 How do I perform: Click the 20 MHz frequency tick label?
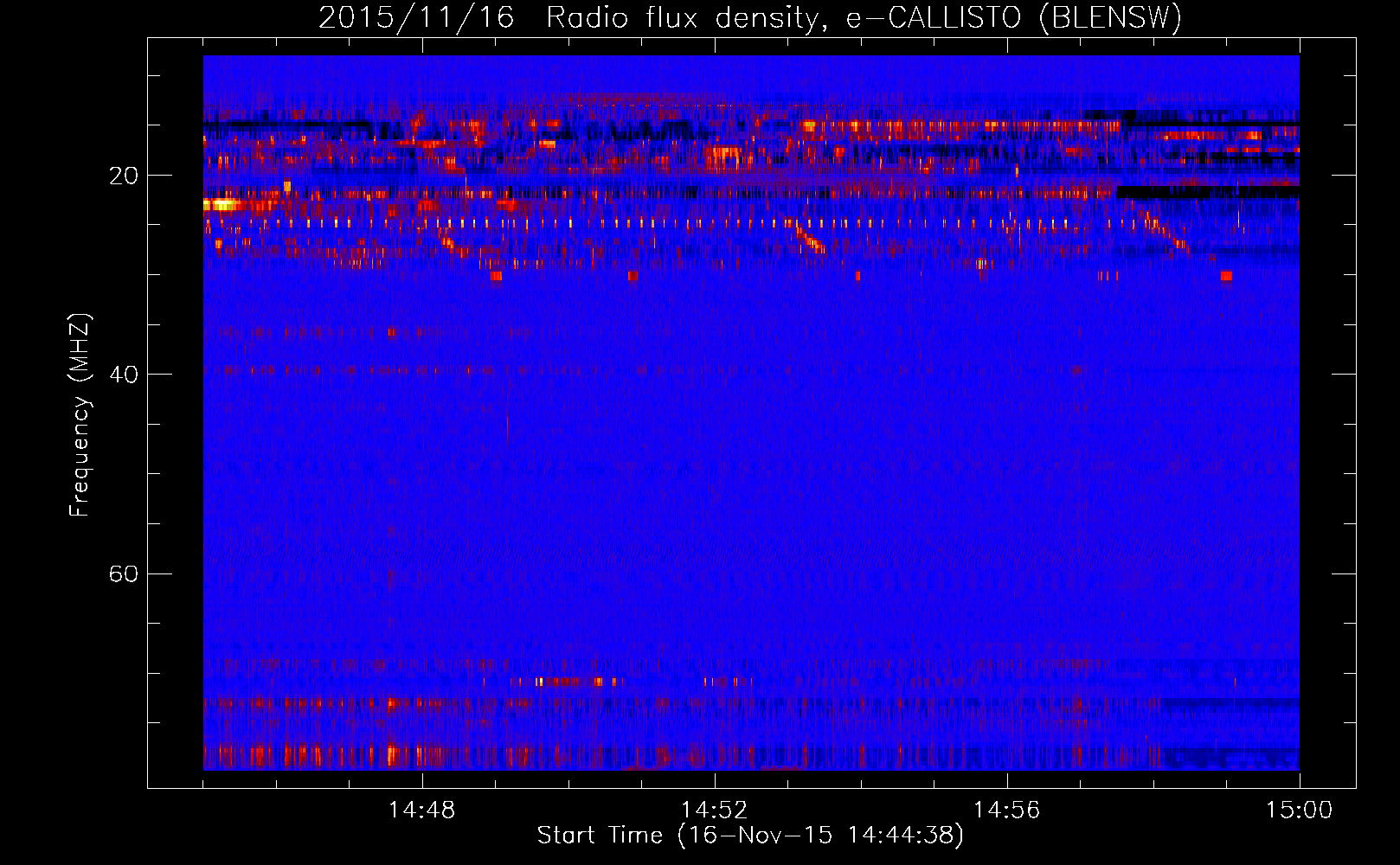point(123,176)
